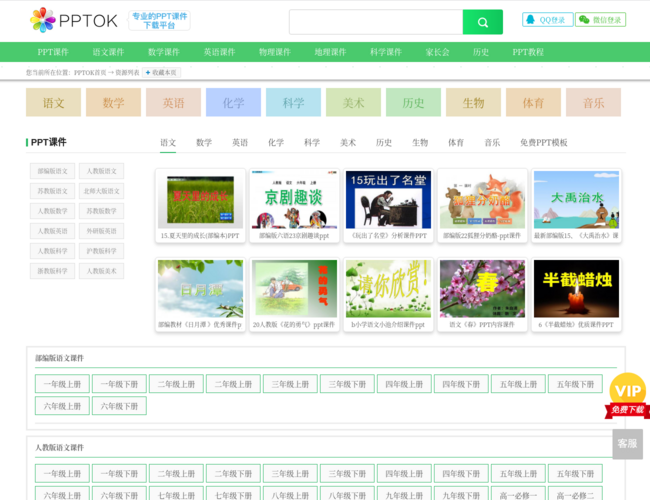Click the 苏教版语文 sidebar button
Image resolution: width=650 pixels, height=500 pixels.
[x=52, y=191]
